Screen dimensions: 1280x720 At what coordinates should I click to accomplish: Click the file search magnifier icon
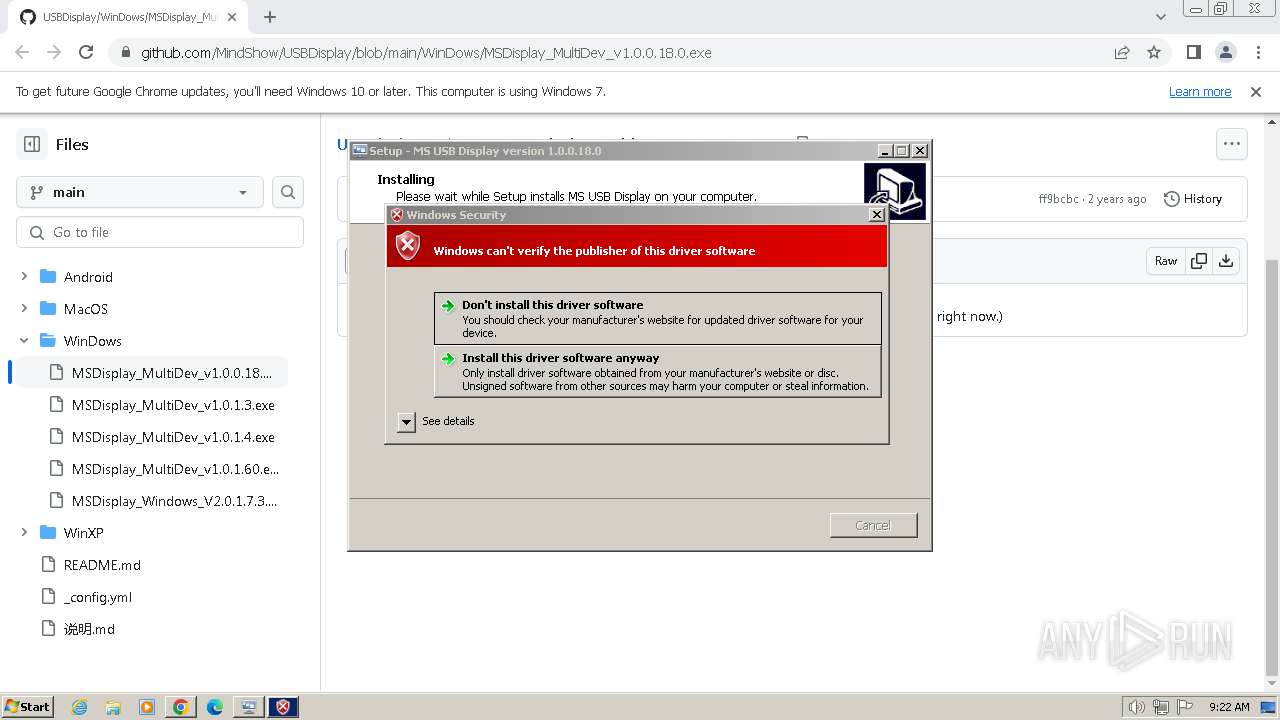pyautogui.click(x=288, y=192)
